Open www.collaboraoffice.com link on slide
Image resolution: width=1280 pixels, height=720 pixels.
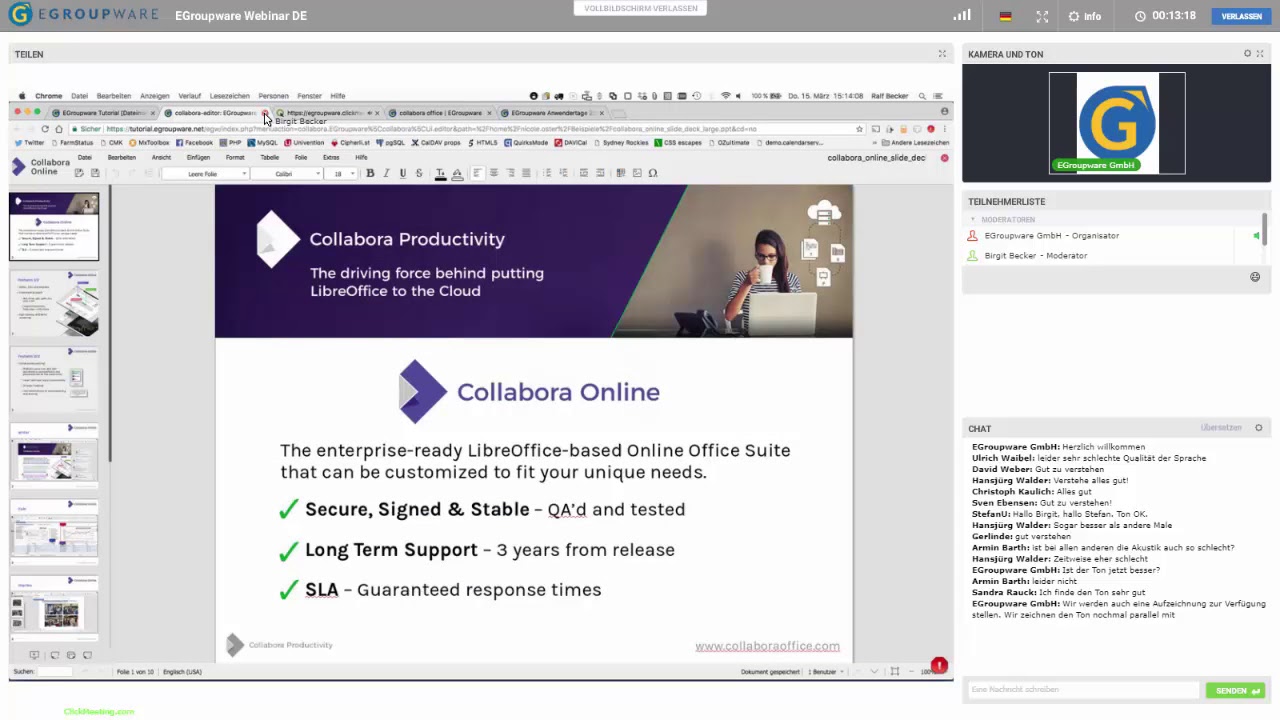[767, 646]
